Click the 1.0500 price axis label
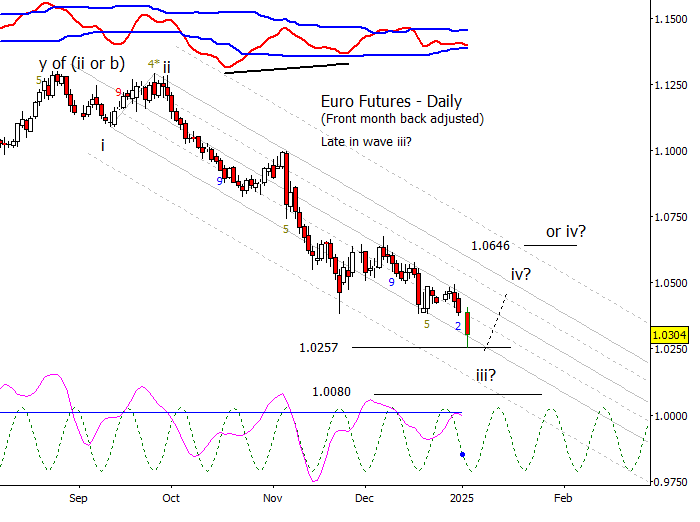 671,283
